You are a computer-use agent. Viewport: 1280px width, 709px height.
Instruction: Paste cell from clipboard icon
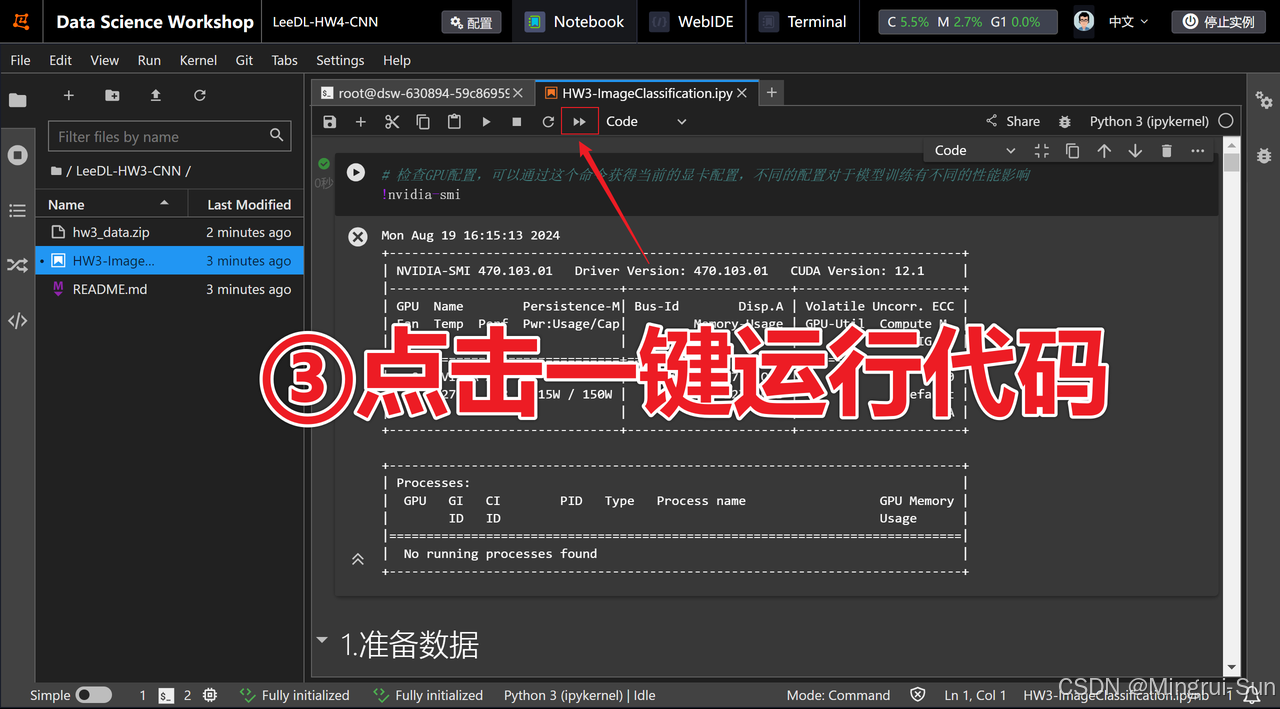coord(454,122)
